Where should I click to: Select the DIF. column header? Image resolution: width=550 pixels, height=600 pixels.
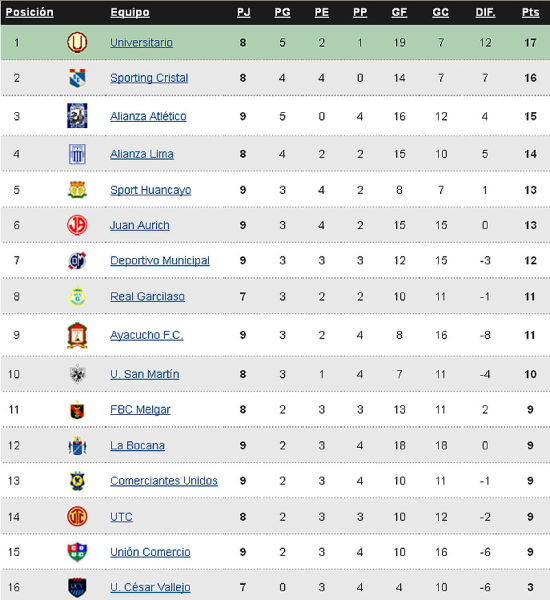pyautogui.click(x=485, y=12)
